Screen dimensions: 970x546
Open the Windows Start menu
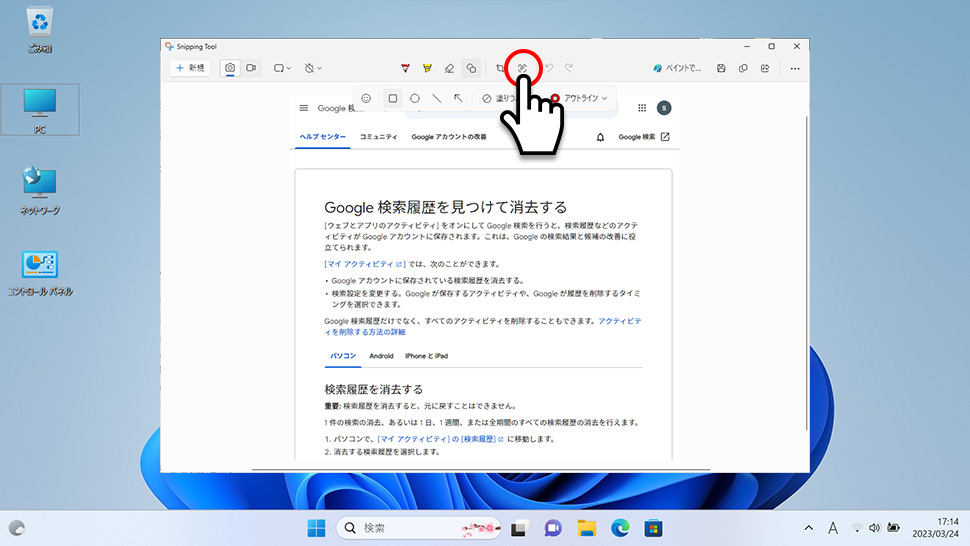[316, 528]
